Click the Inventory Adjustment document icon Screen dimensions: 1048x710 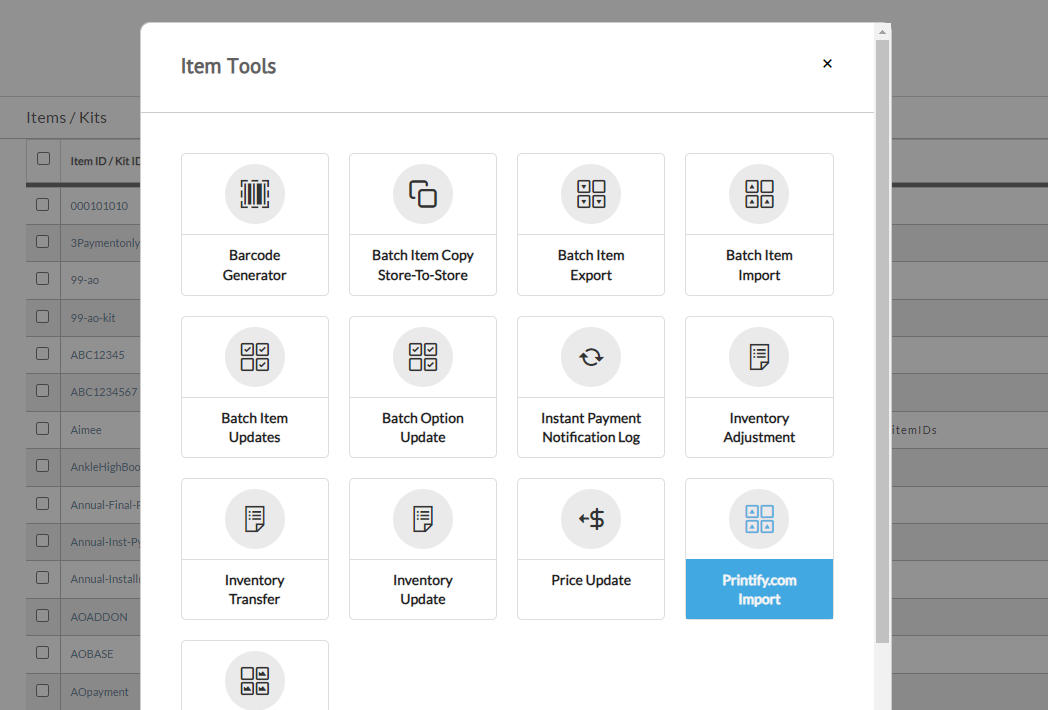759,357
